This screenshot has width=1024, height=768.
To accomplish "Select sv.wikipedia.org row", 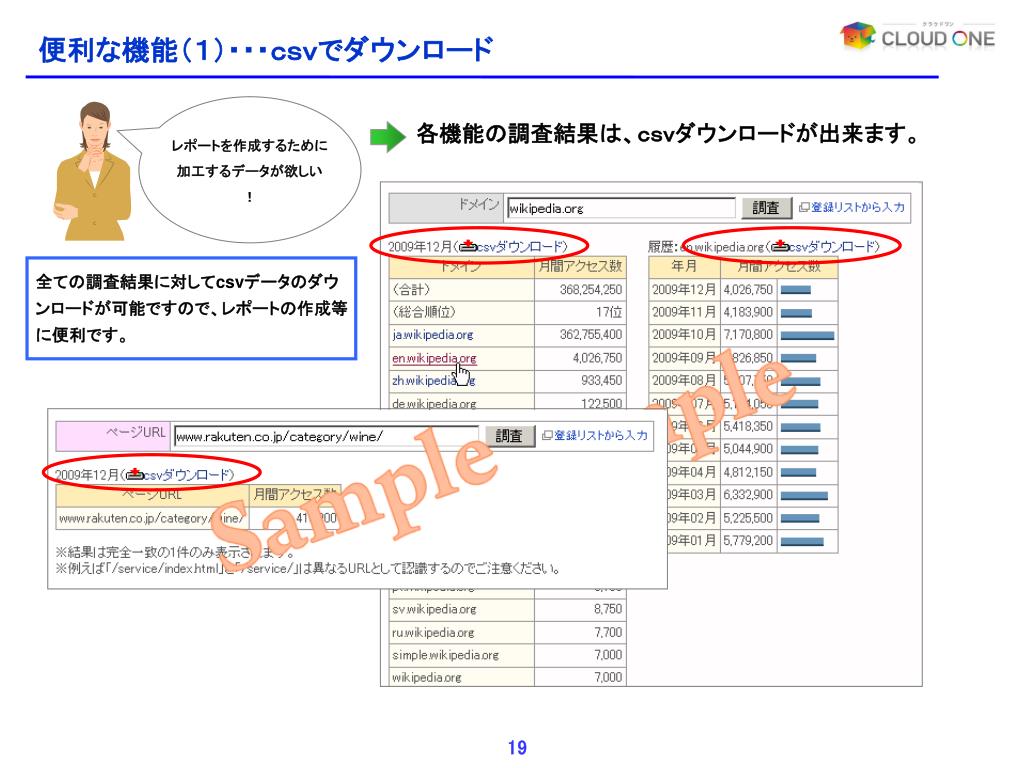I will click(x=507, y=609).
